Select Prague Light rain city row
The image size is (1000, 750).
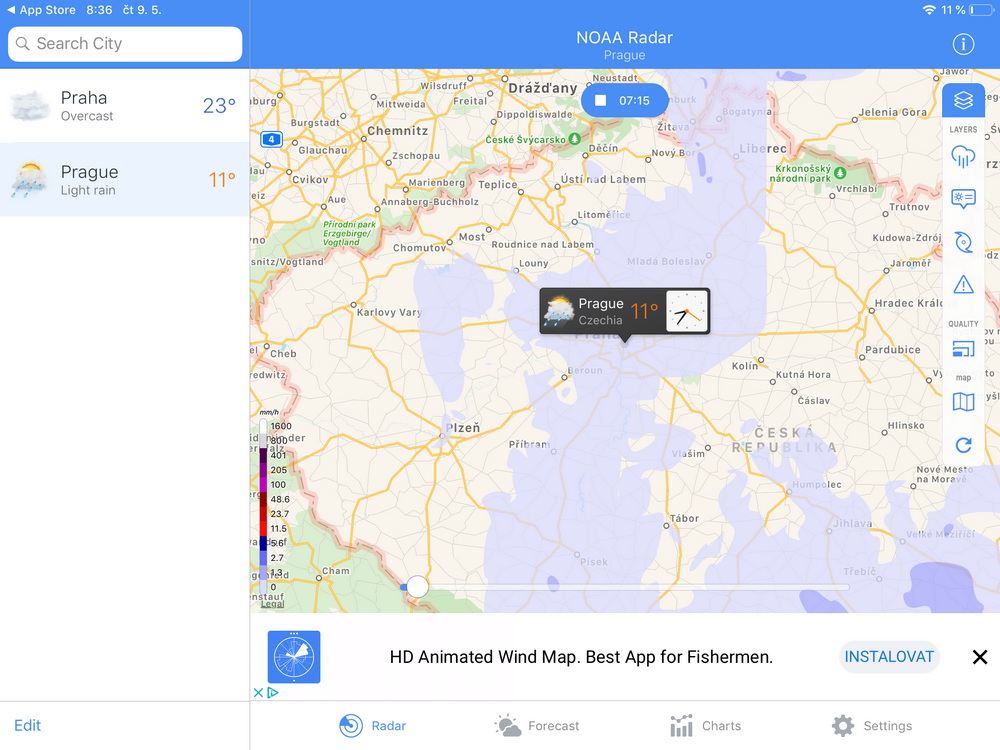[125, 180]
